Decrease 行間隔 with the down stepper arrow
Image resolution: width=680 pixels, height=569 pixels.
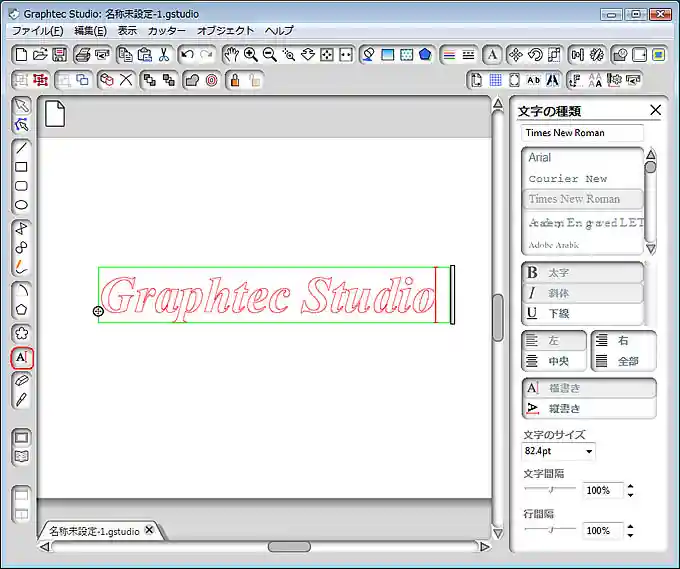coord(631,535)
